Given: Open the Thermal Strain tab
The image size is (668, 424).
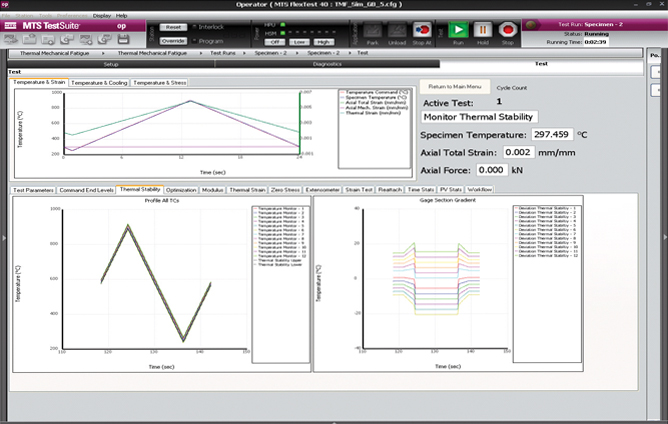Looking at the screenshot, I should [x=247, y=188].
